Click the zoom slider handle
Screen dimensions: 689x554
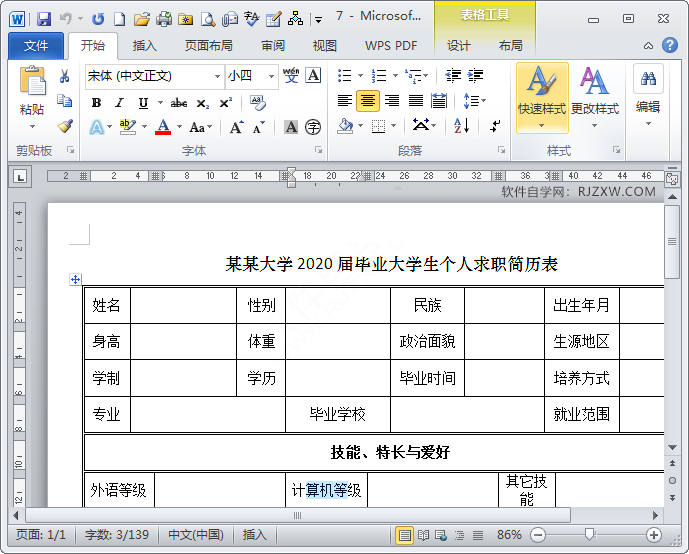(589, 534)
